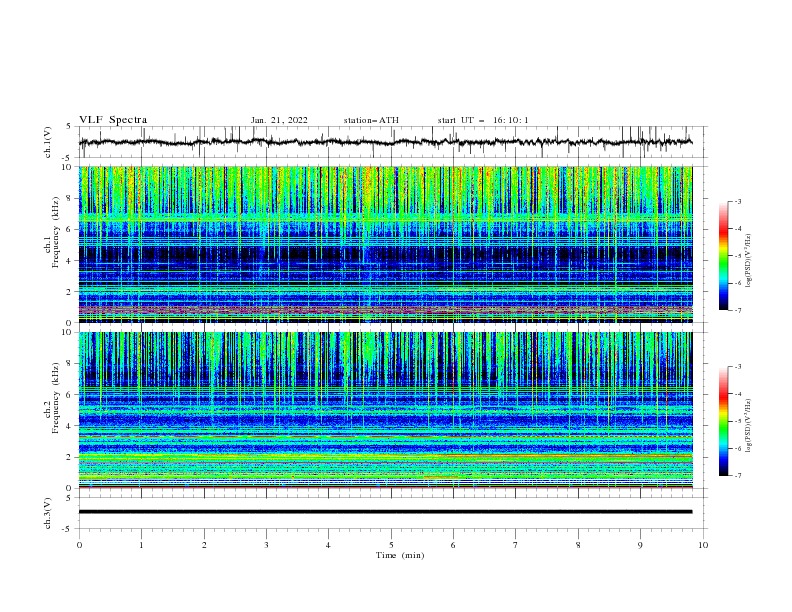The width and height of the screenshot is (792, 612).
Task: Click the "log(PSD)(V²/Hz)" label beside ch.1 color bar
Action: tap(749, 261)
